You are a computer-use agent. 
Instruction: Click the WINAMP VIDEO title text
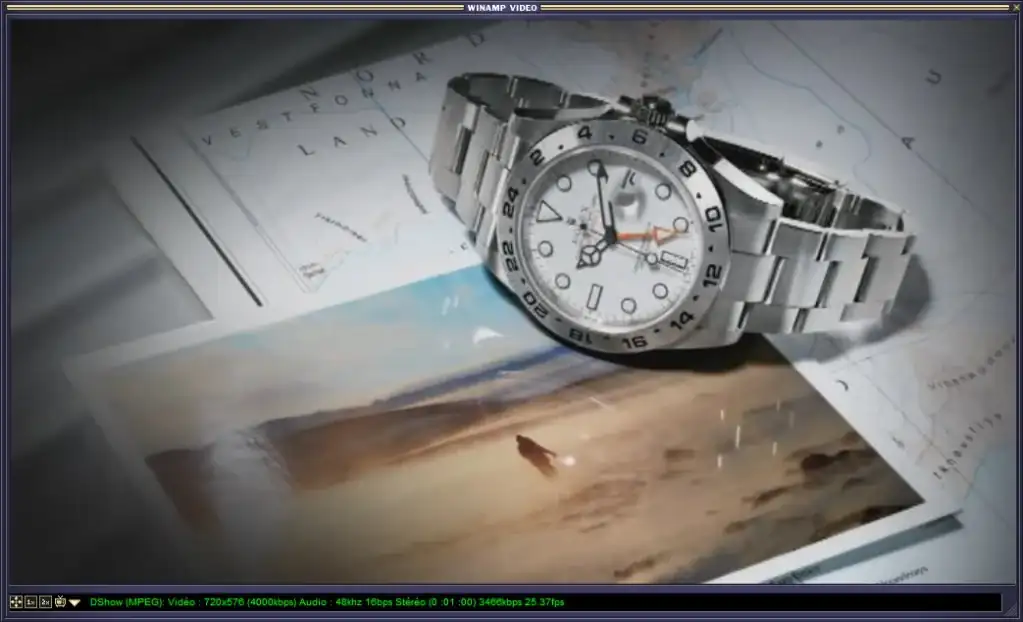click(502, 7)
